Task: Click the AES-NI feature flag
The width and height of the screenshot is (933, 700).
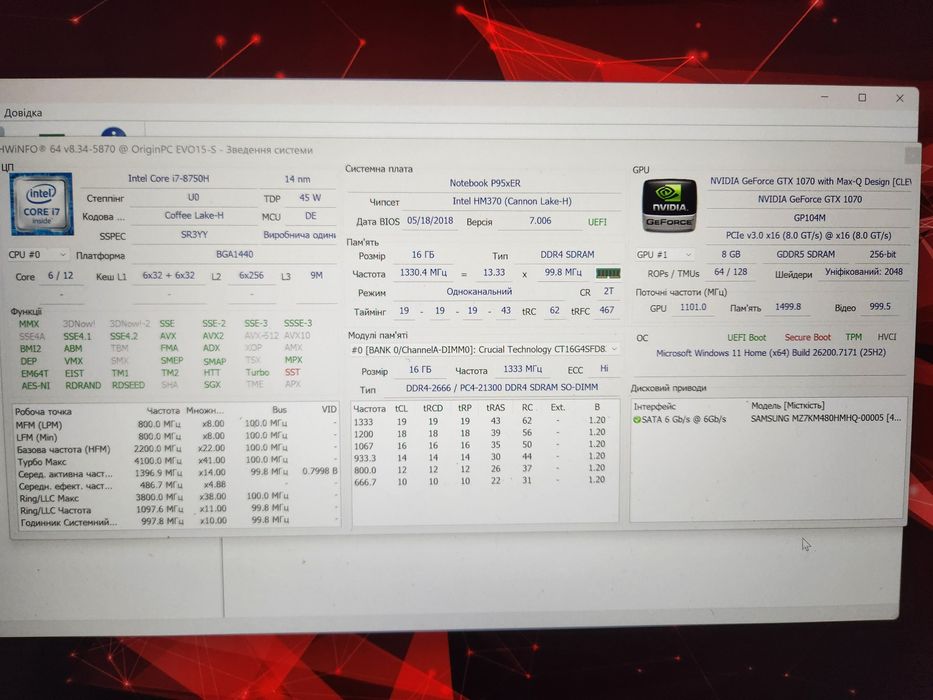Action: tap(36, 386)
